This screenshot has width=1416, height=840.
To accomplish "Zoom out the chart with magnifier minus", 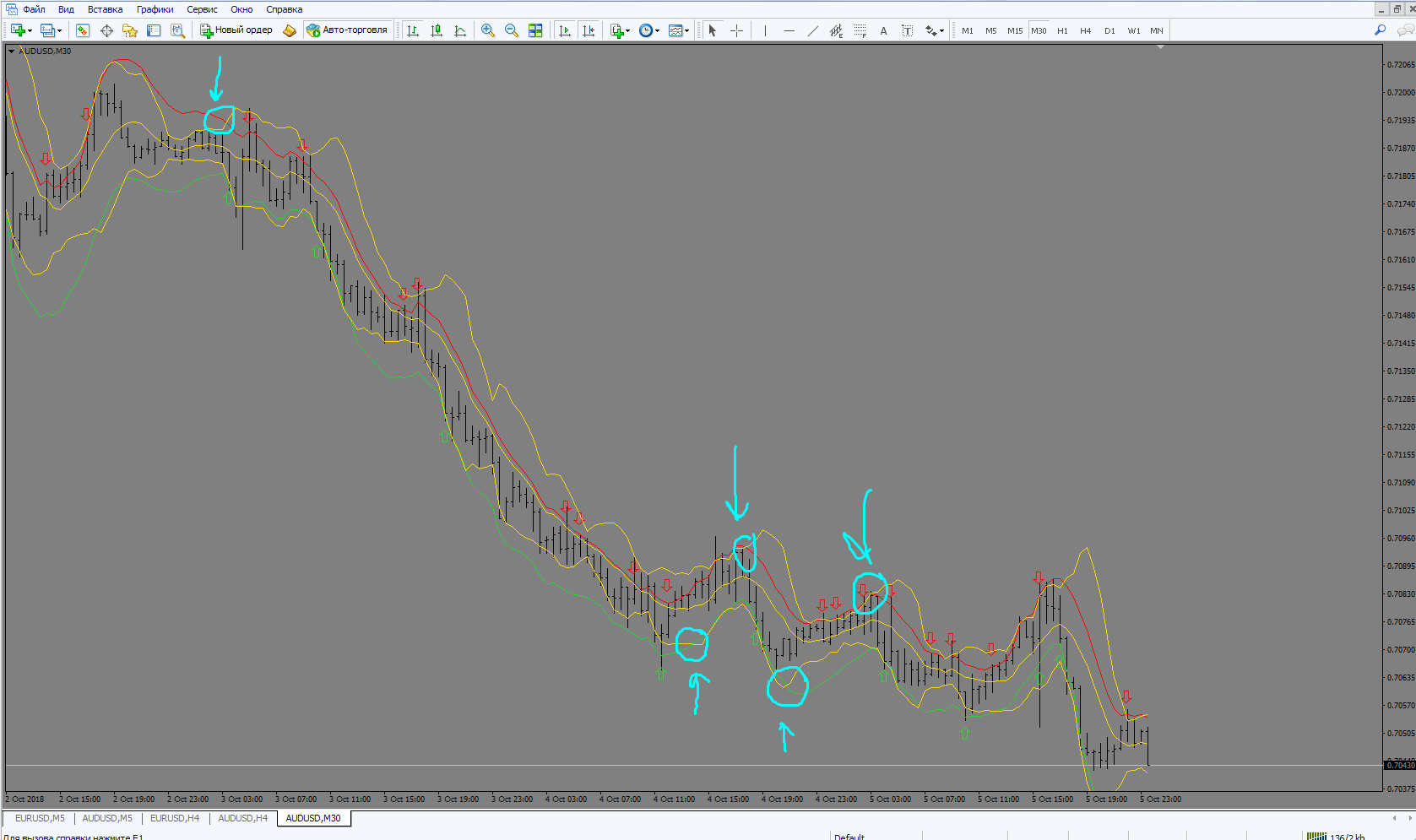I will point(512,30).
